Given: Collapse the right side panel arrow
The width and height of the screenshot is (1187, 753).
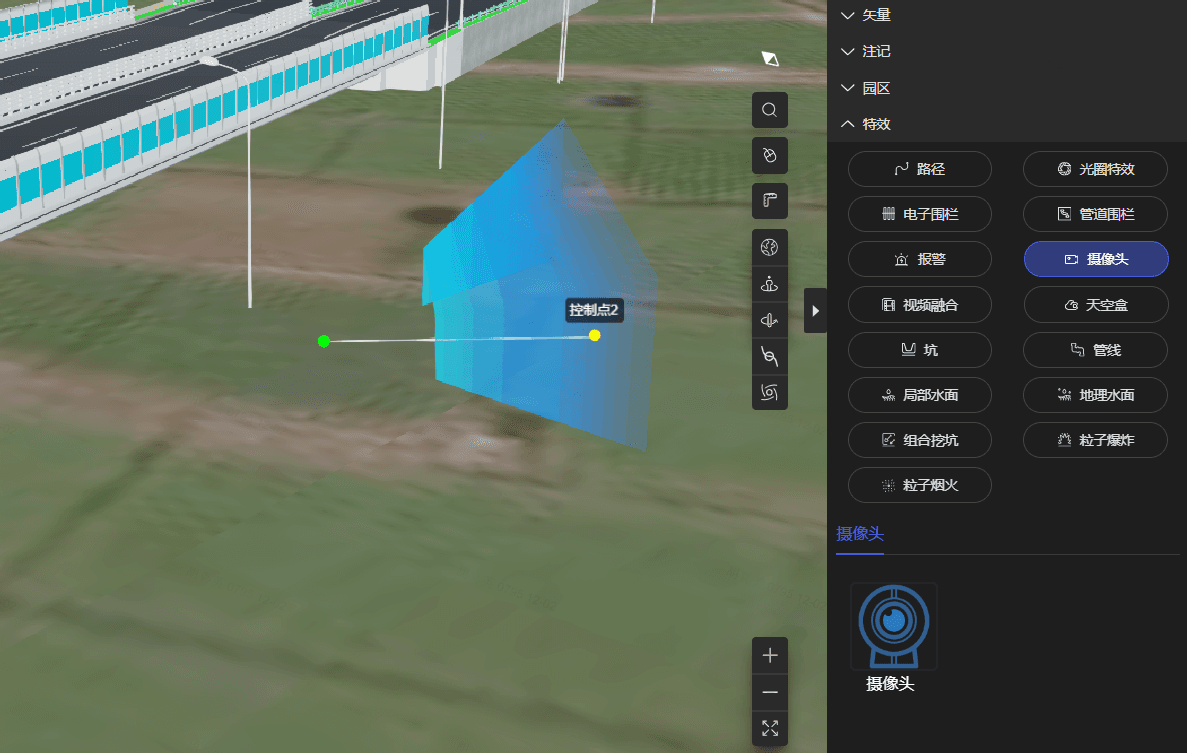Looking at the screenshot, I should click(815, 310).
